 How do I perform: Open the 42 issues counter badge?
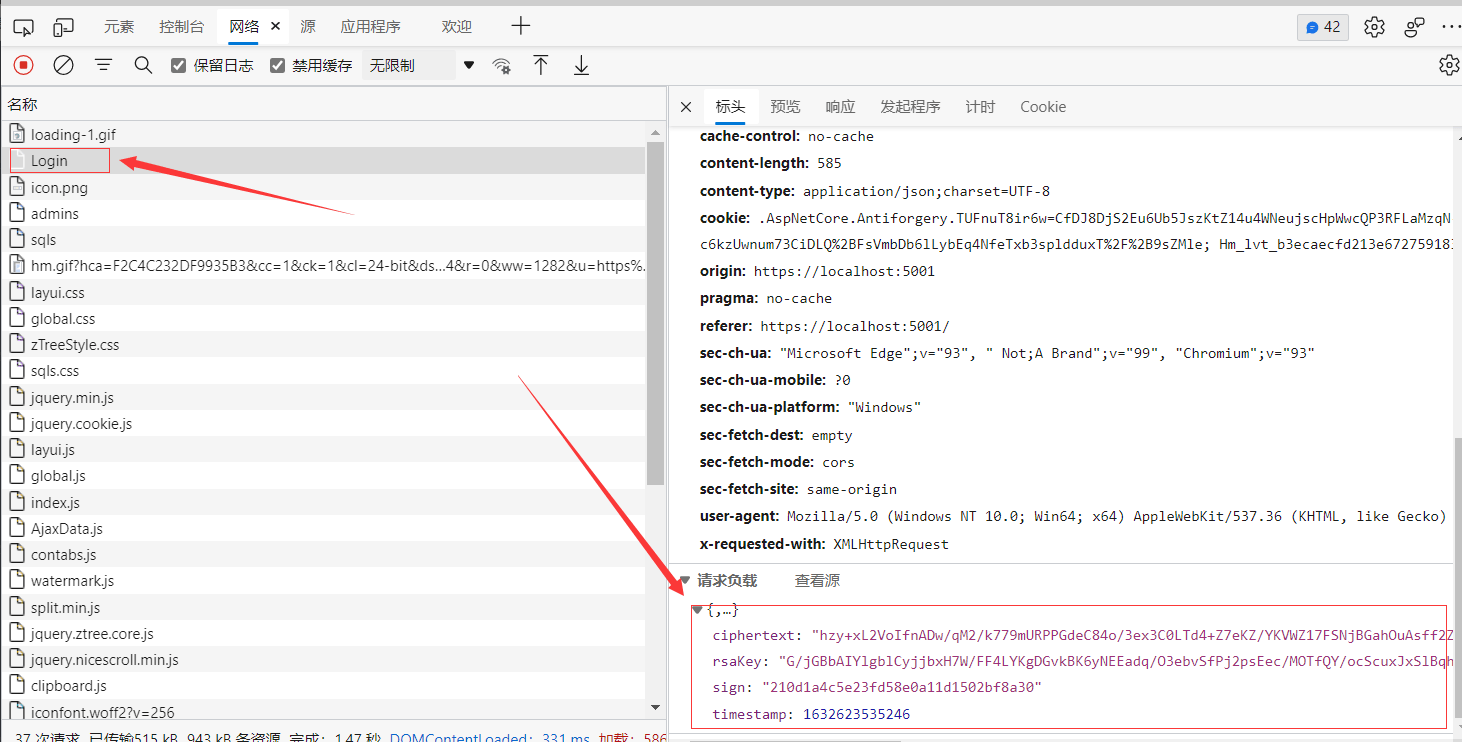coord(1322,27)
